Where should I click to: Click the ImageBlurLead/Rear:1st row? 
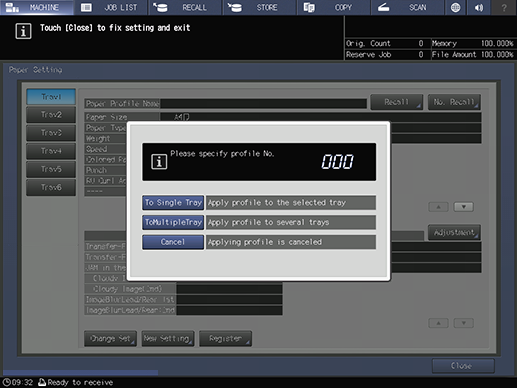tap(183, 300)
